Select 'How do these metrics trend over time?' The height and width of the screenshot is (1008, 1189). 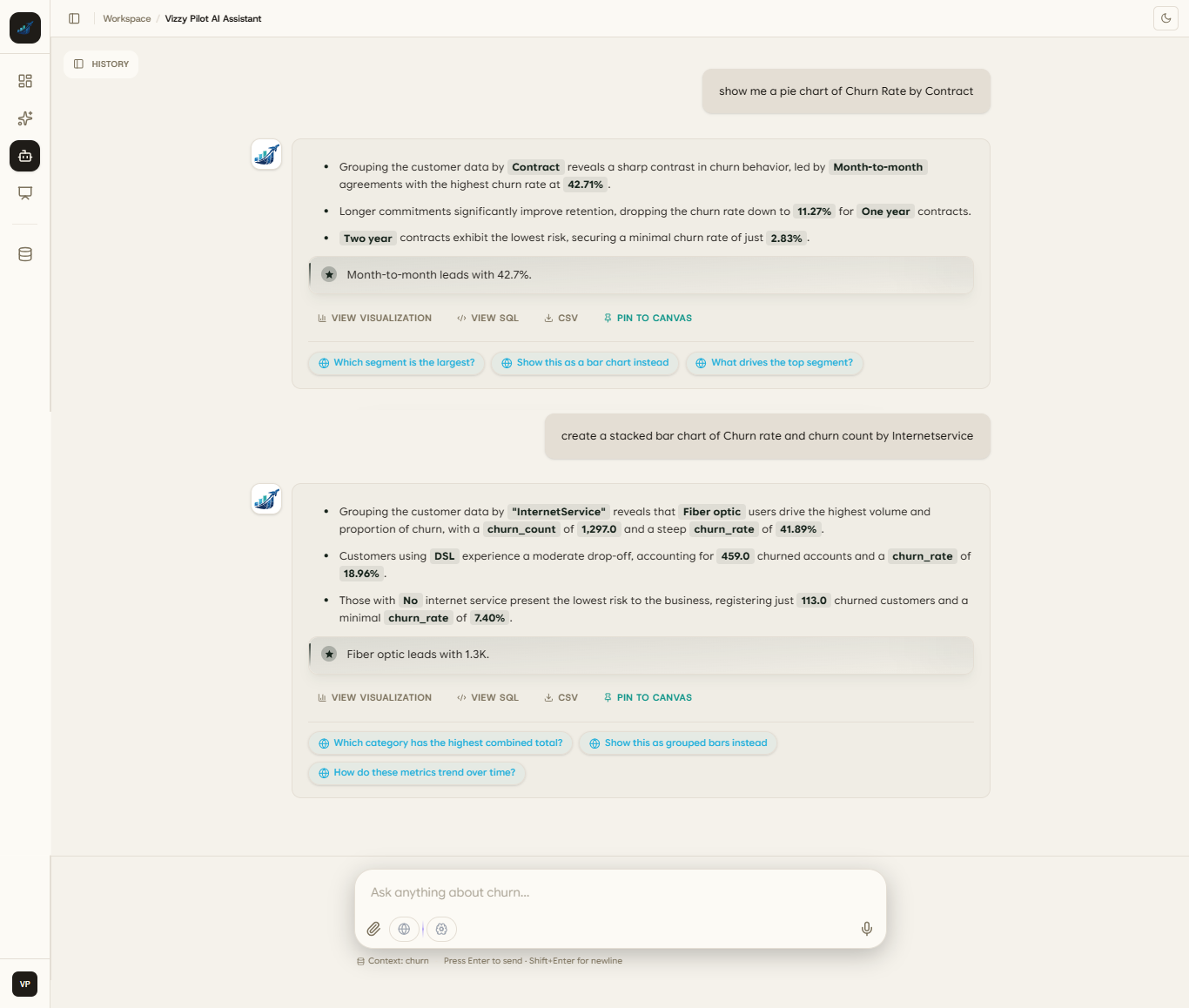(x=417, y=773)
